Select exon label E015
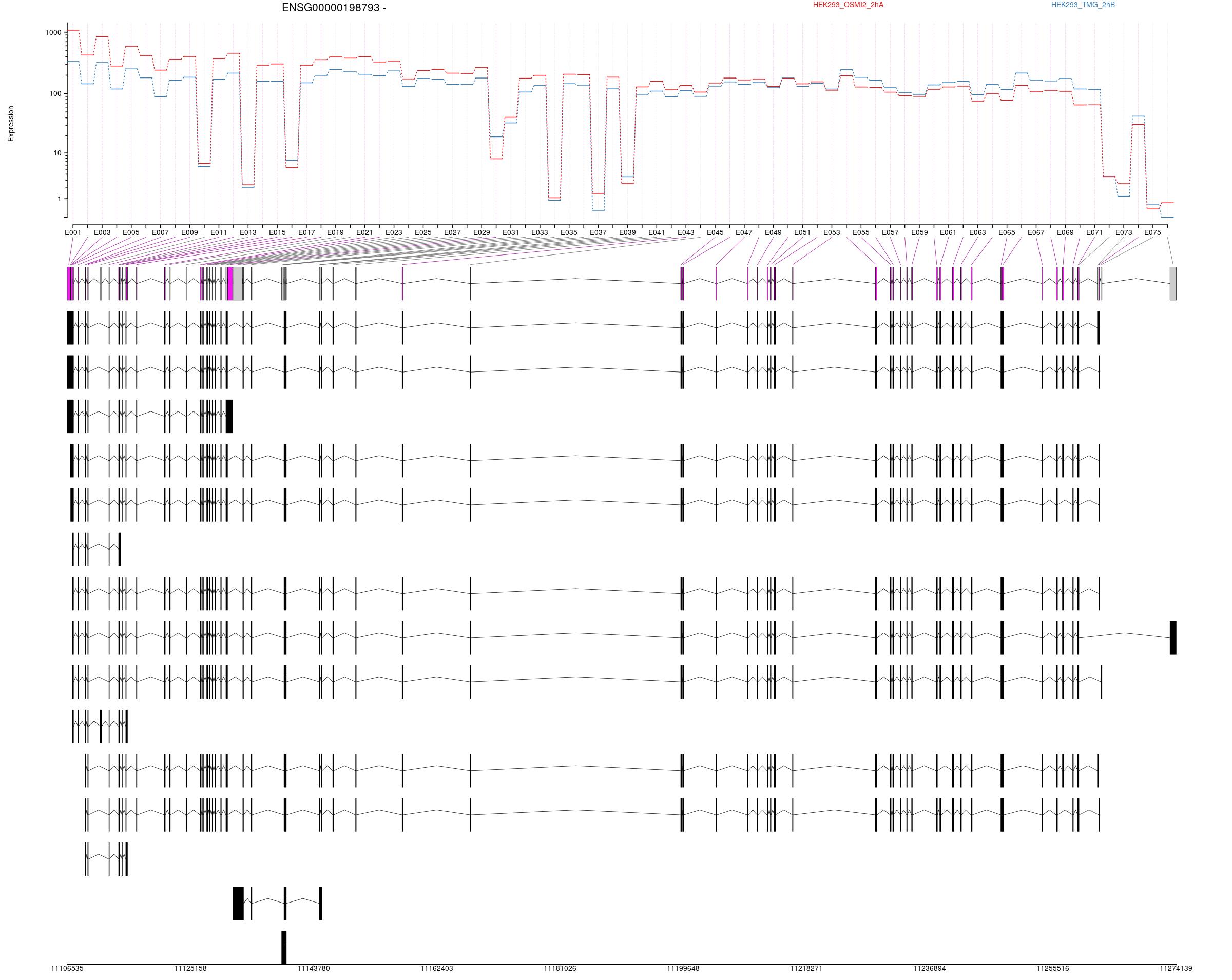The height and width of the screenshot is (980, 1232). (277, 232)
